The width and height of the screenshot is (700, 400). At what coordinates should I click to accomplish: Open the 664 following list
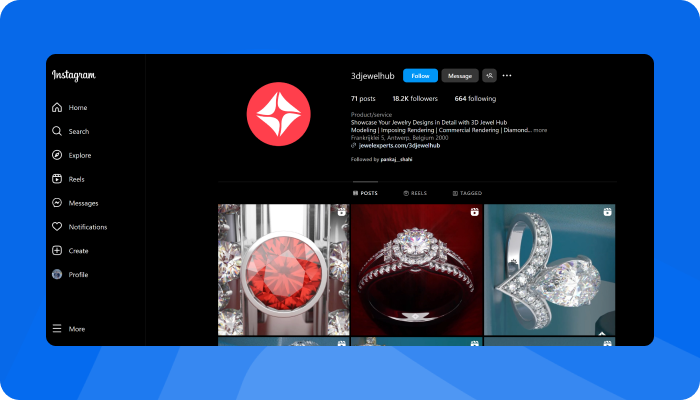[475, 99]
